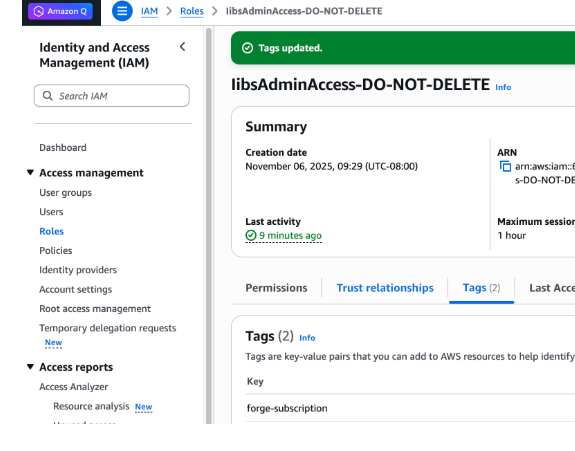Click the Tags updated success icon

[248, 48]
